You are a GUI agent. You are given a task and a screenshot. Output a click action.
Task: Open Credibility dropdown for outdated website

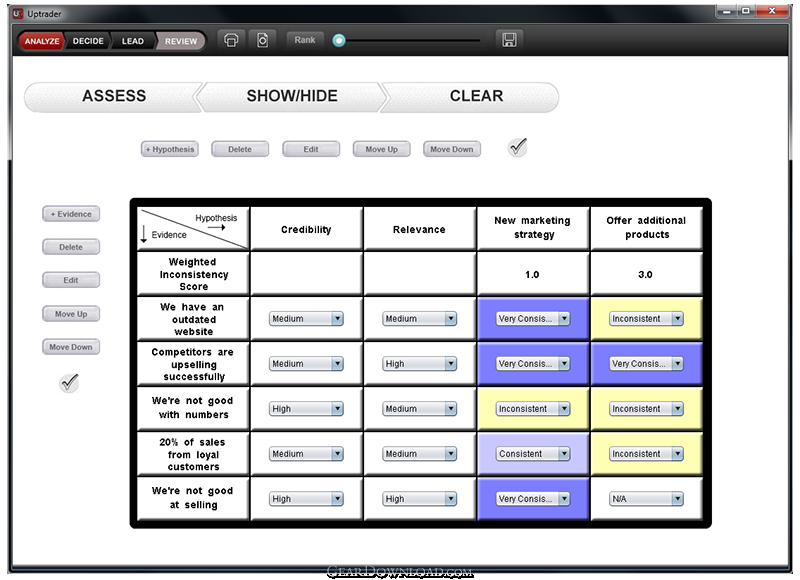[x=306, y=319]
